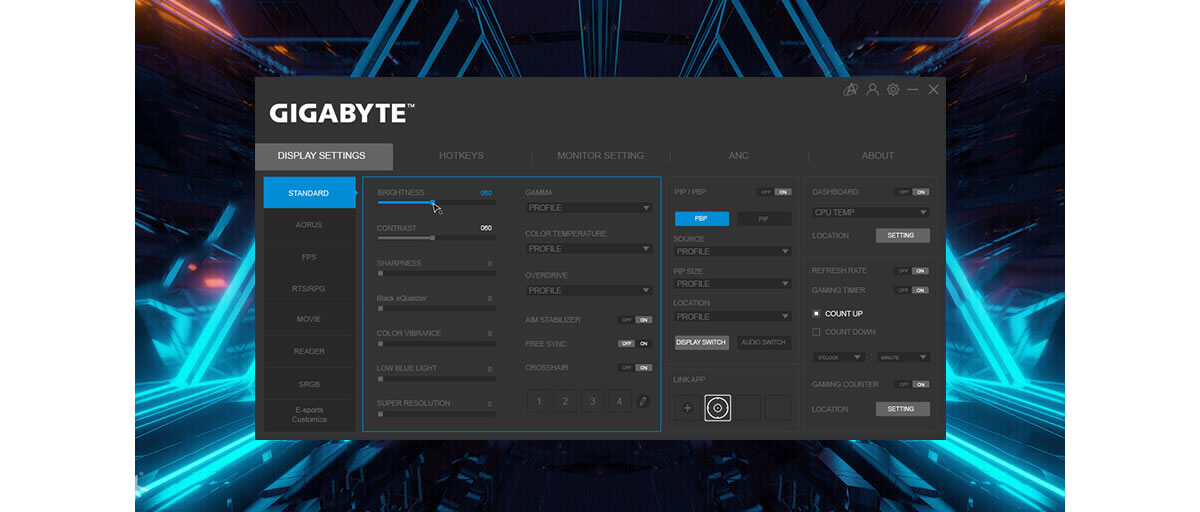1200x512 pixels.
Task: Click the empty last link app slot
Action: [x=778, y=408]
